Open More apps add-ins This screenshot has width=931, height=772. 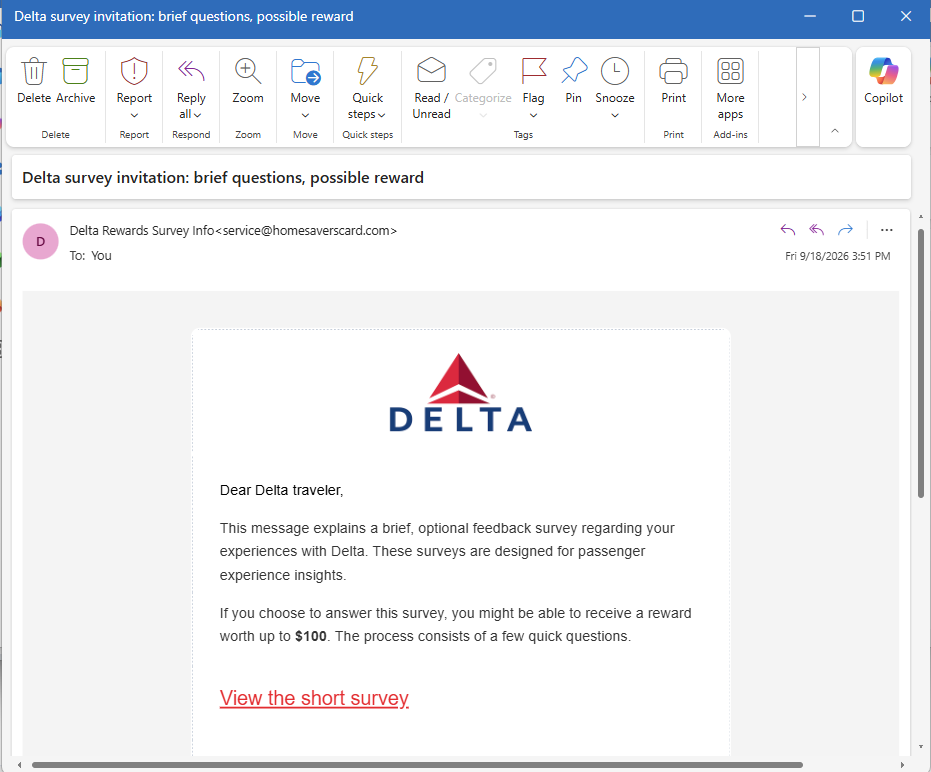(730, 72)
